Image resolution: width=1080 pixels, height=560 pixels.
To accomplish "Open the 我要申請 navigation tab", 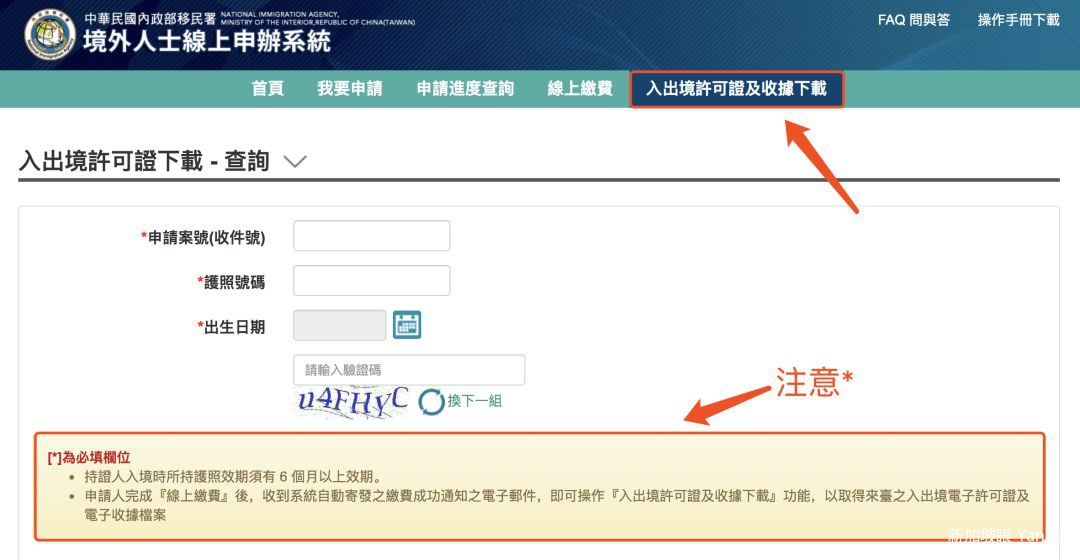I will [350, 89].
